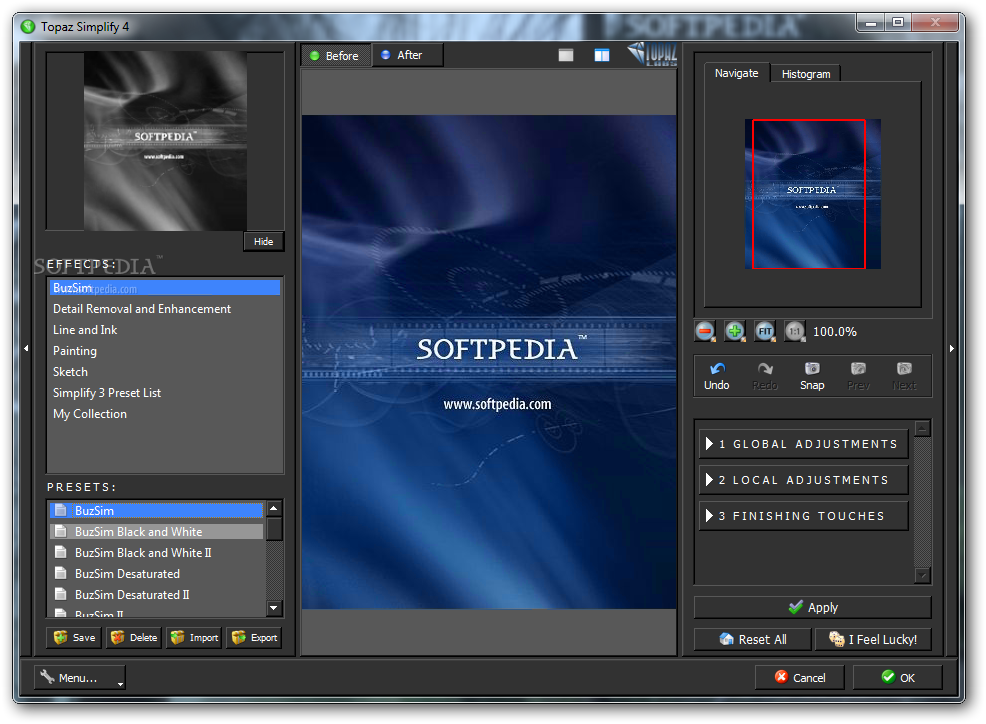Take a snapshot with Snap icon
The image size is (986, 724).
[x=812, y=369]
